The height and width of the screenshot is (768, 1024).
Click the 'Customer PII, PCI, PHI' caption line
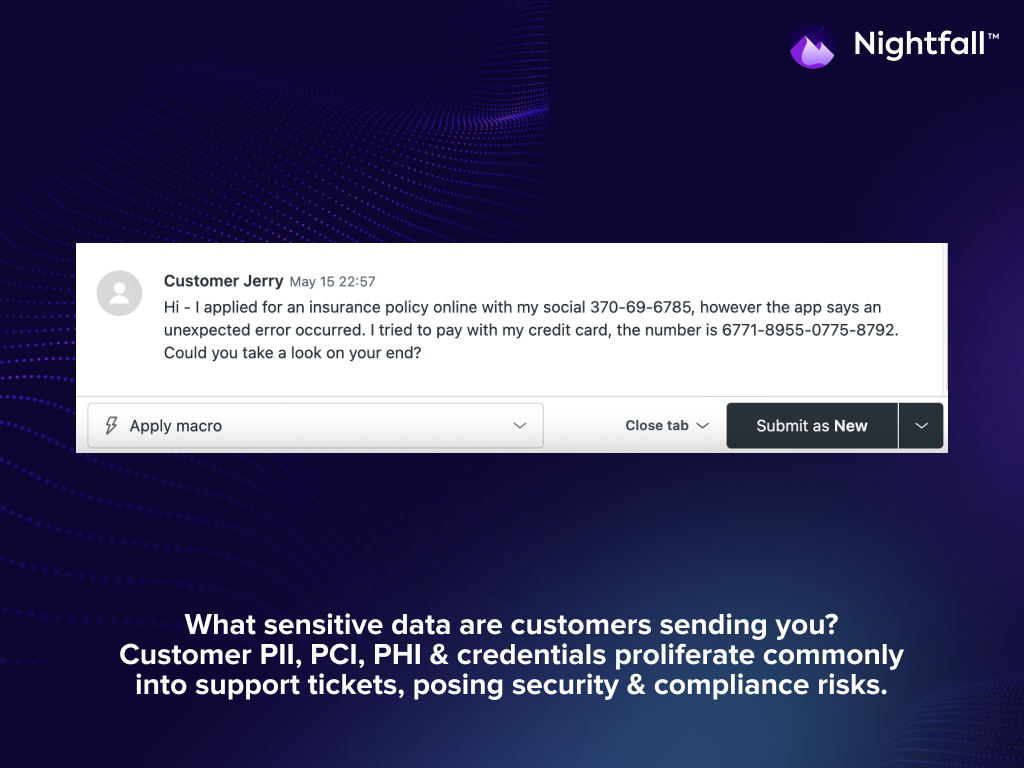(511, 656)
